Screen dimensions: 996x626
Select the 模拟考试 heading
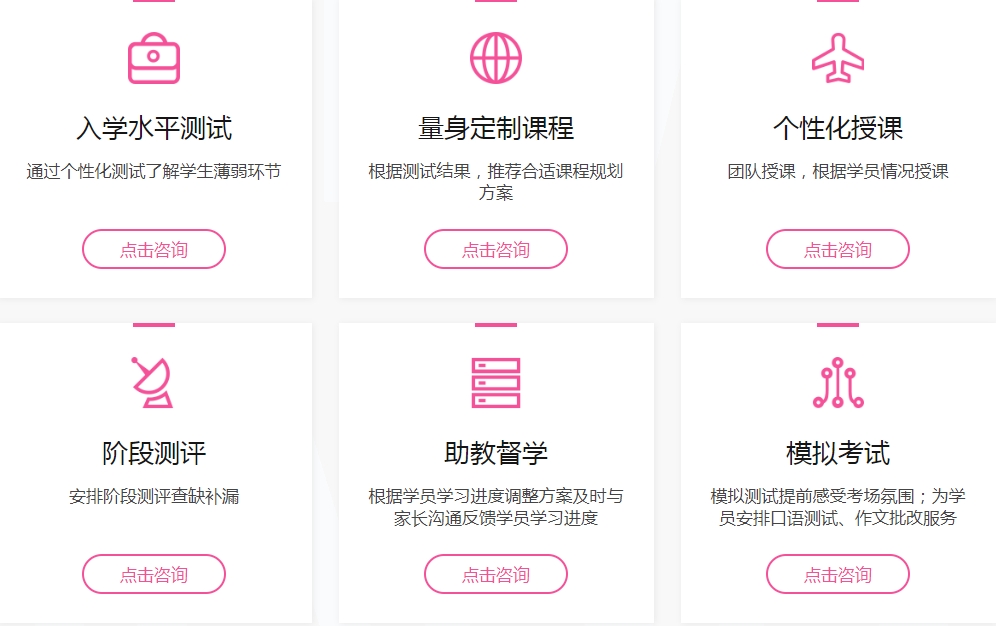coord(838,453)
